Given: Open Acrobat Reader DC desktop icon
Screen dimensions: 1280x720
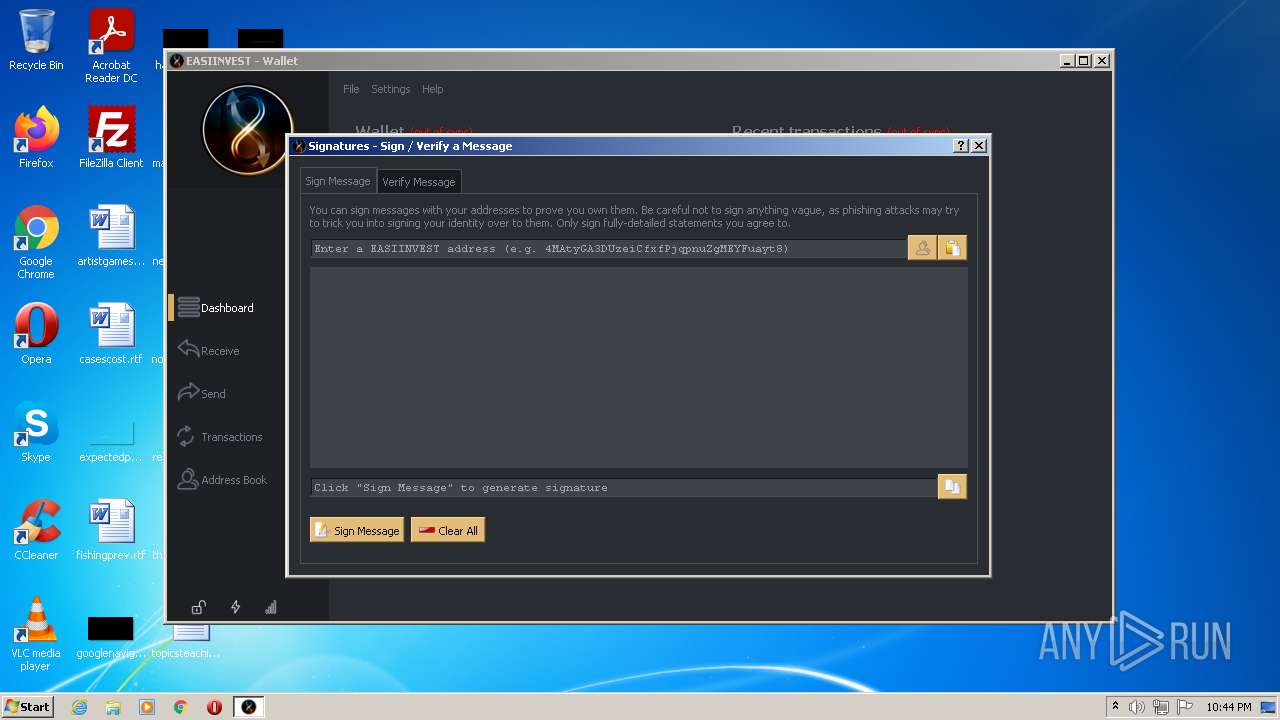Looking at the screenshot, I should pos(111,46).
